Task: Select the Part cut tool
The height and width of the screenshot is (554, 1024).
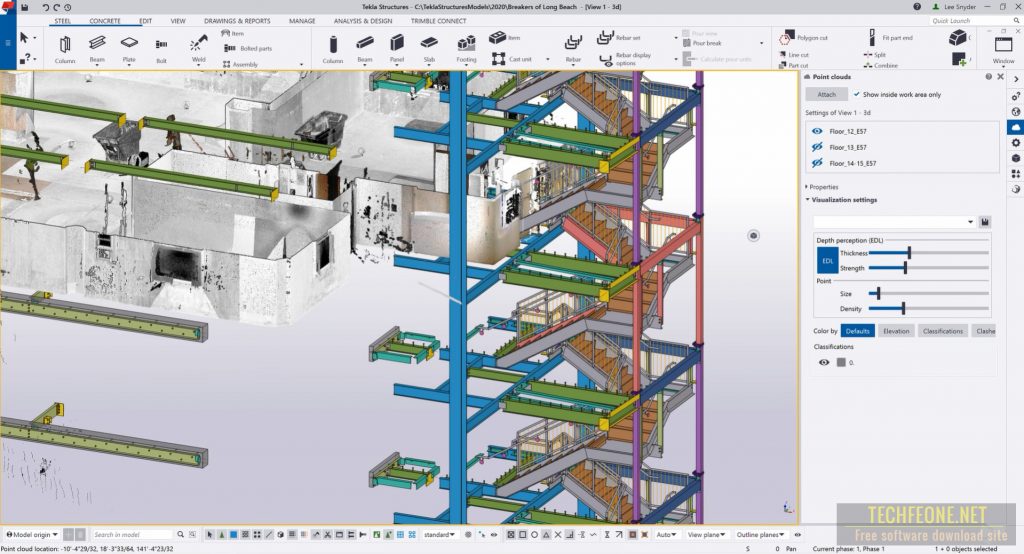Action: click(x=793, y=65)
